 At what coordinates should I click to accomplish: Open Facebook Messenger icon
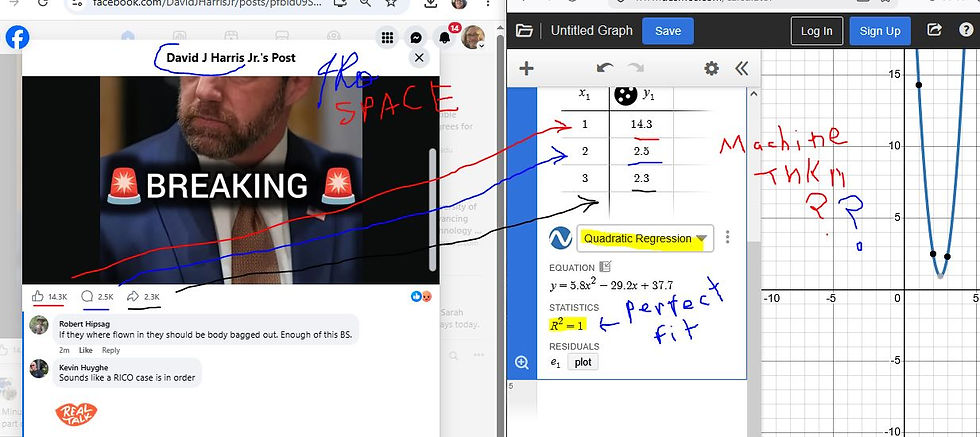click(416, 38)
